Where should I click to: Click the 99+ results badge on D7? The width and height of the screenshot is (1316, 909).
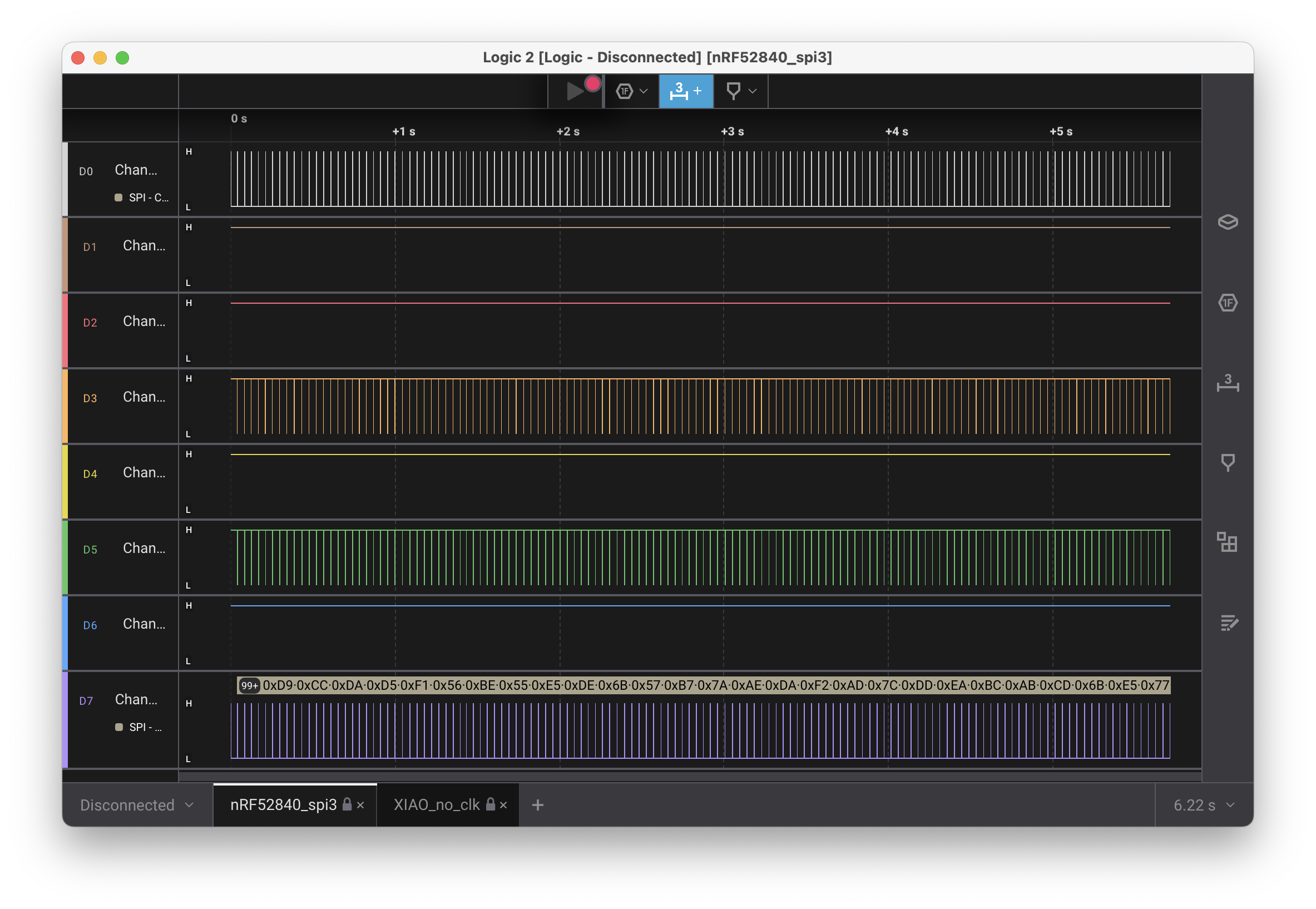249,685
